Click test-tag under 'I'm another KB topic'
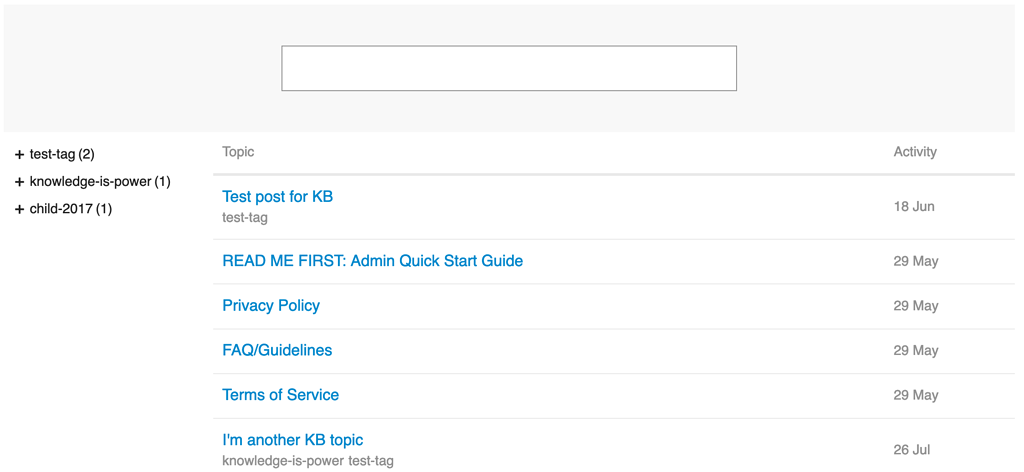 371,461
